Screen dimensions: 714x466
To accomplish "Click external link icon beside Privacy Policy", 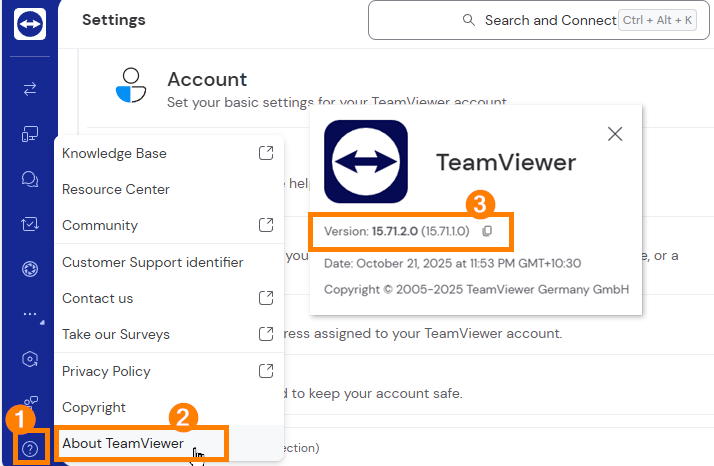I will coord(266,371).
